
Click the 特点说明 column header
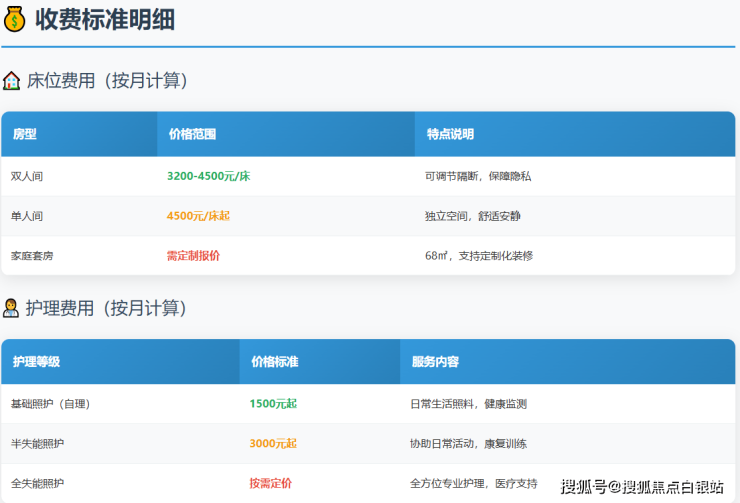tap(450, 134)
